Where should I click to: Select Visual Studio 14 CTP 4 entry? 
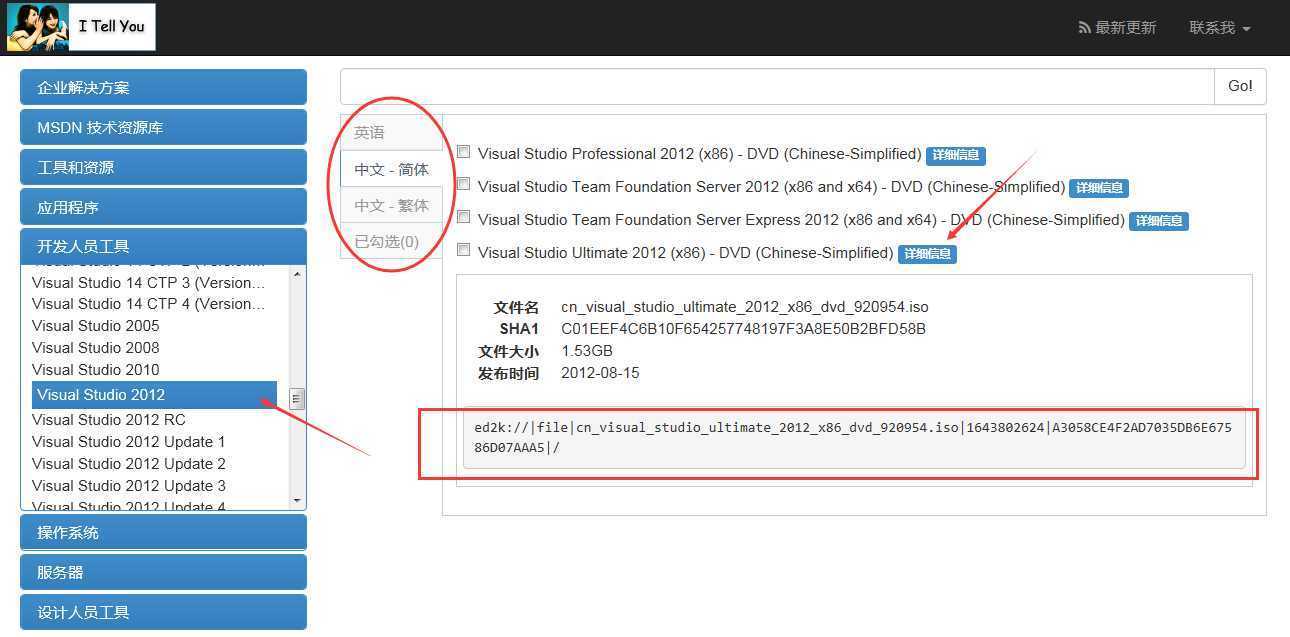click(x=149, y=304)
